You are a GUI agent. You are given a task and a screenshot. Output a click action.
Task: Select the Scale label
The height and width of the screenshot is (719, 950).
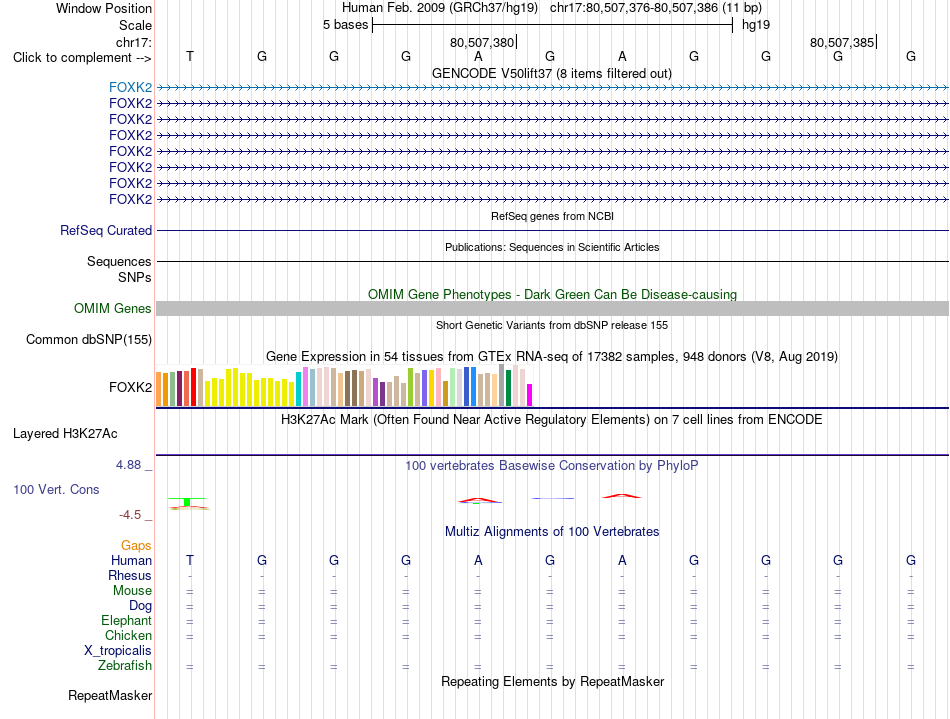(135, 25)
